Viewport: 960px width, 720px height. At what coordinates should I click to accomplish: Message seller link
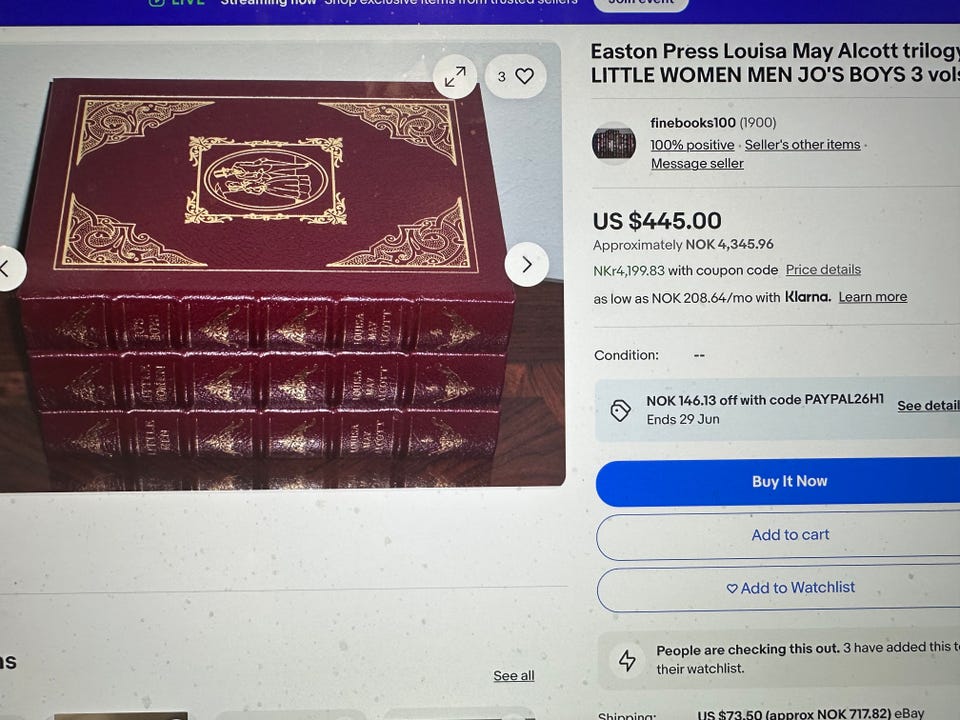pyautogui.click(x=697, y=163)
